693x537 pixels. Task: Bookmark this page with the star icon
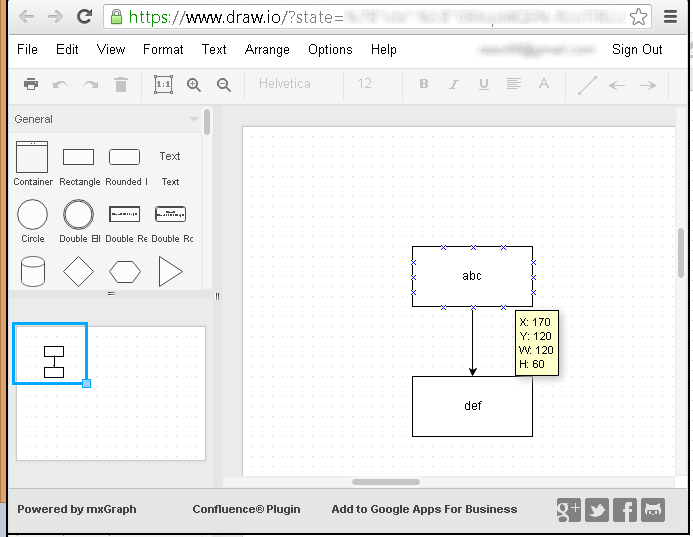tap(637, 17)
